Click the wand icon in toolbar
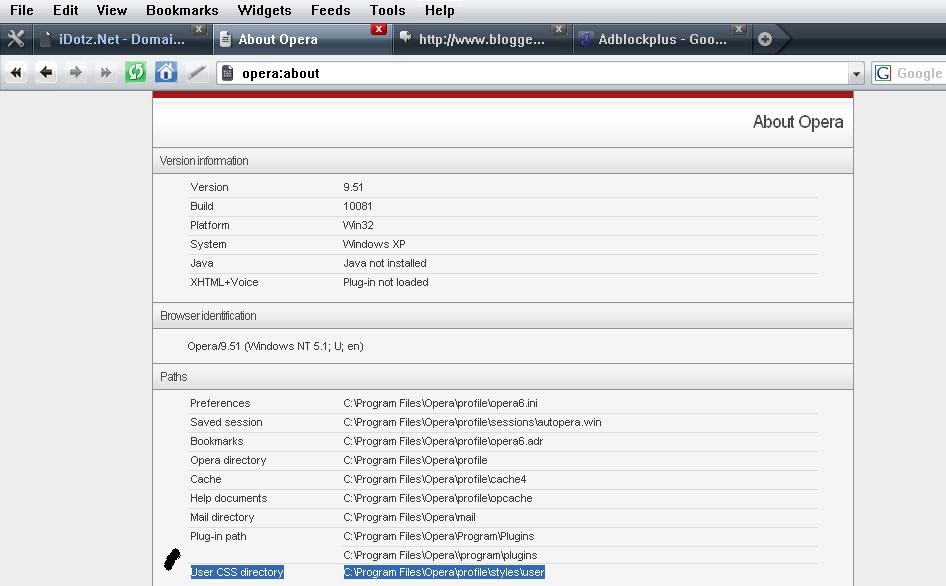The height and width of the screenshot is (586, 946). pyautogui.click(x=196, y=73)
